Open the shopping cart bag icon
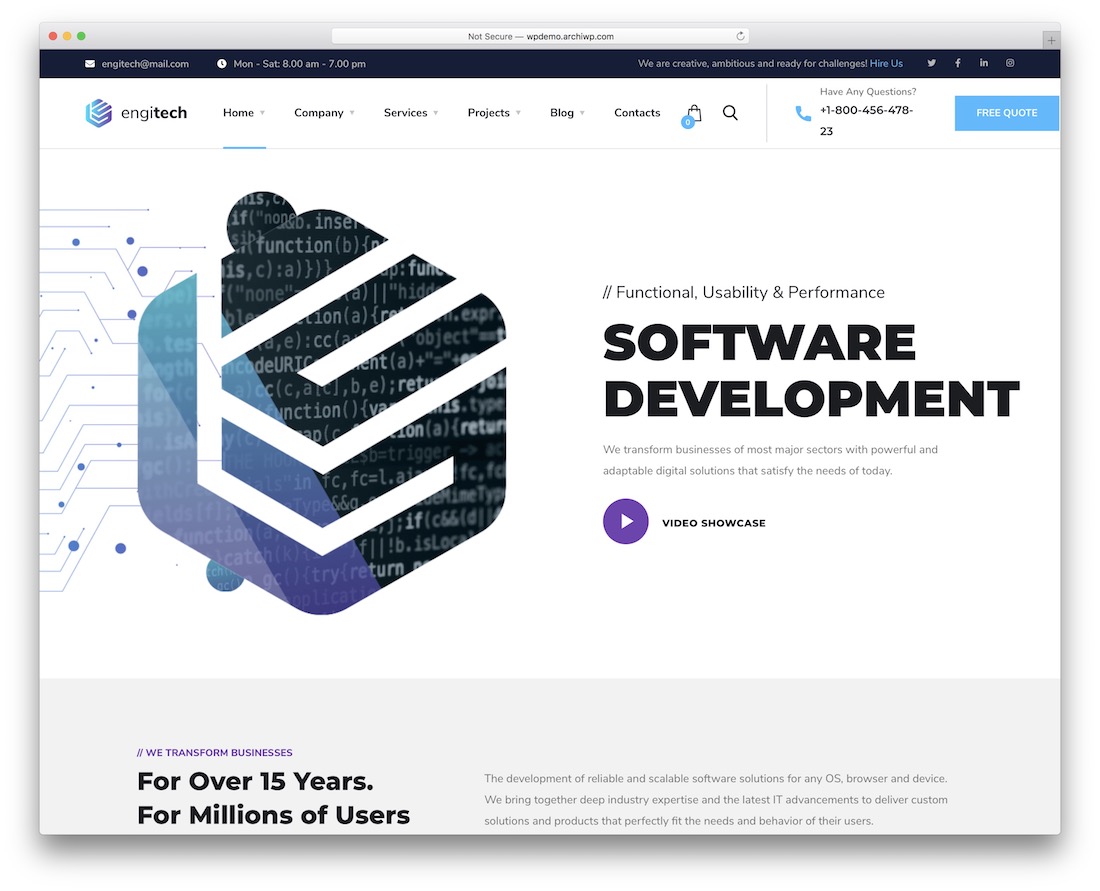 (x=694, y=113)
